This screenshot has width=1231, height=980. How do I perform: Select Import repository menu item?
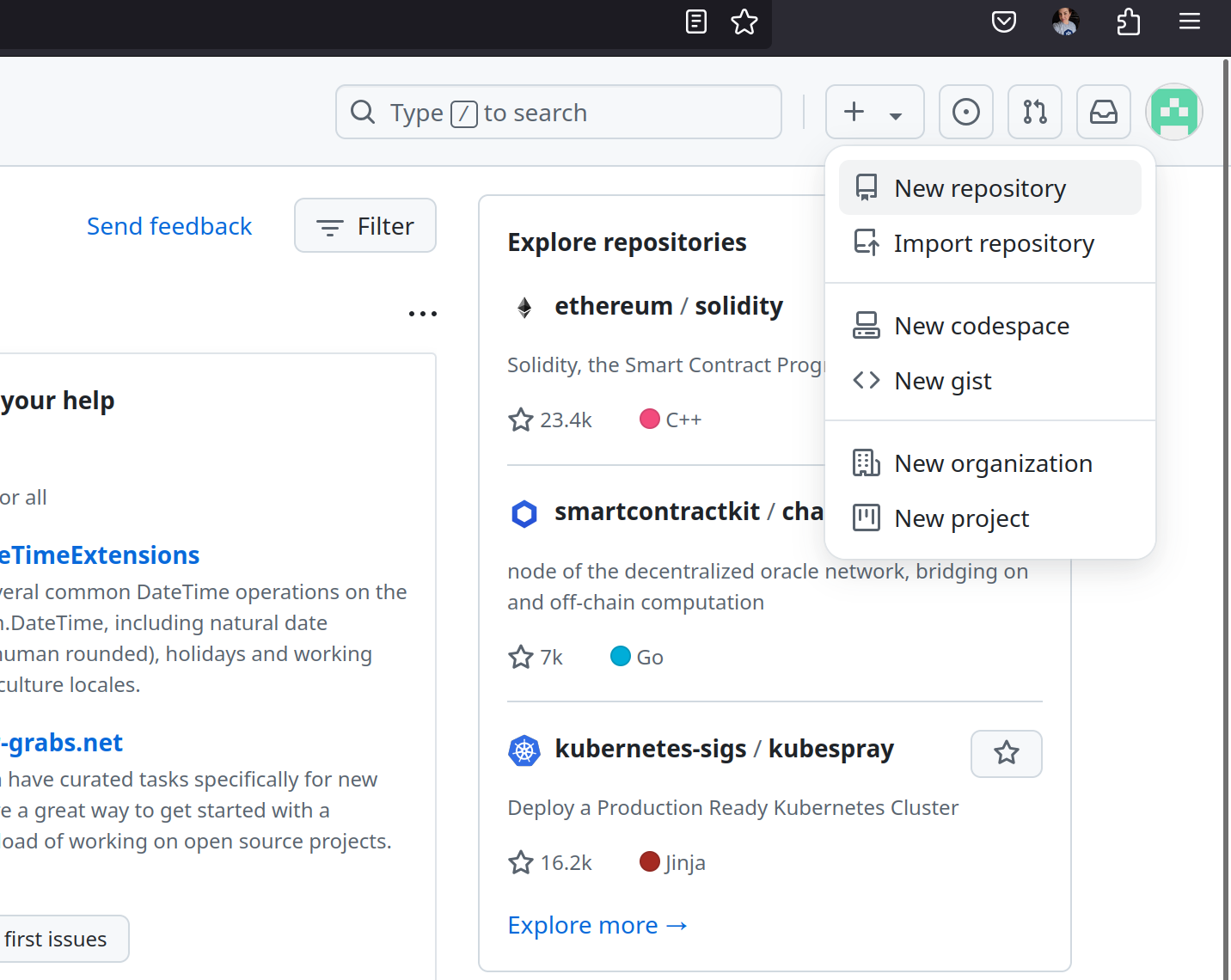click(990, 243)
